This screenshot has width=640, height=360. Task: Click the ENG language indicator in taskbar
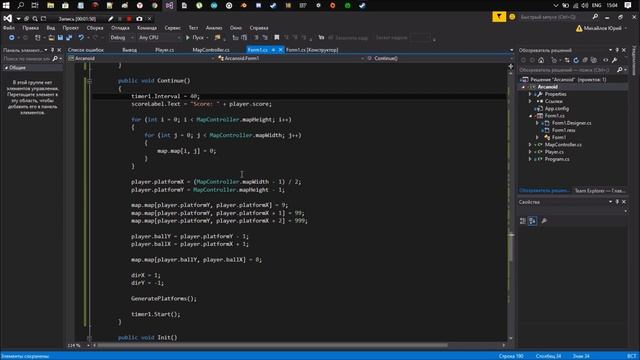(596, 5)
